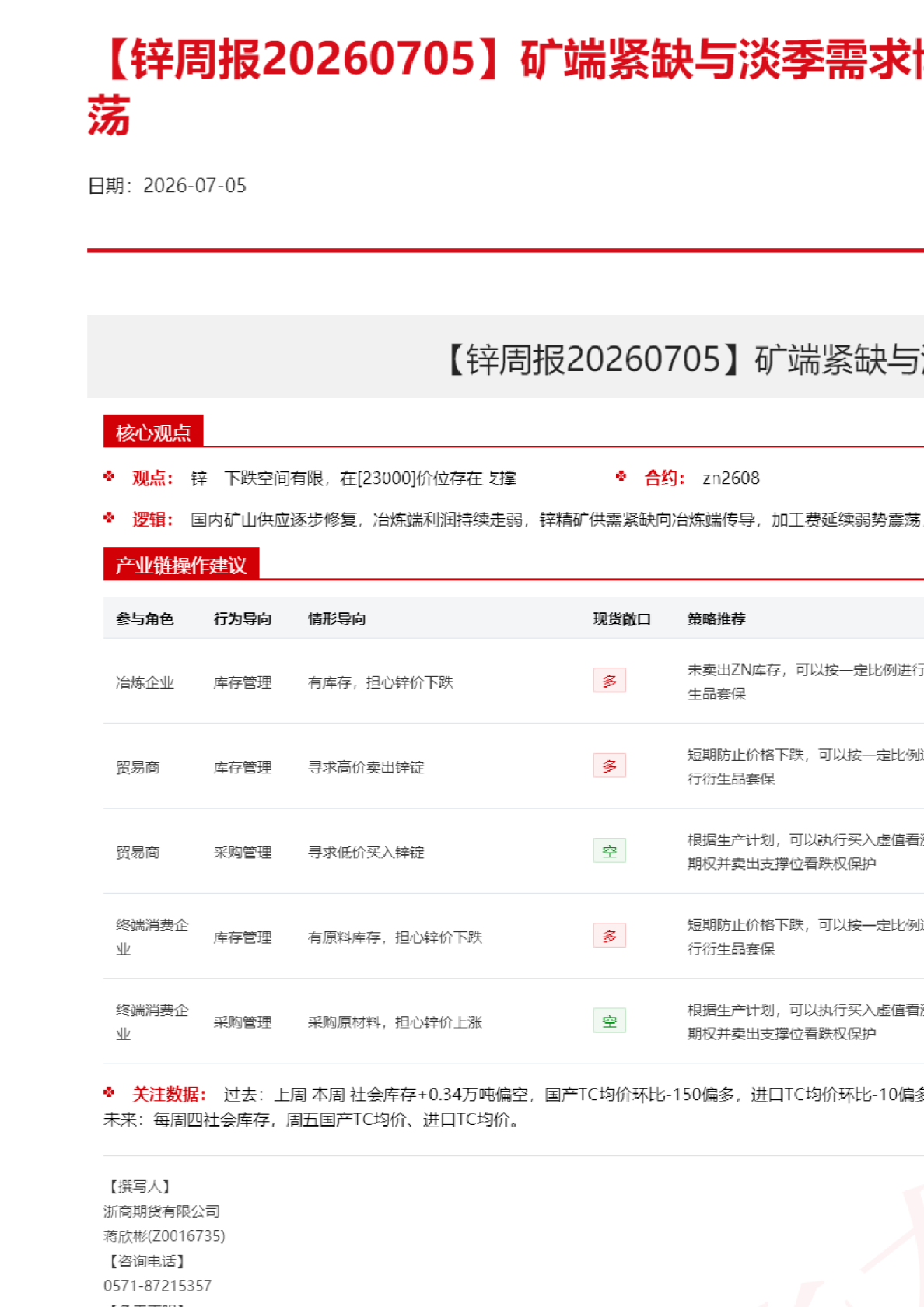Click the report date 2026-07-05
Image resolution: width=924 pixels, height=1307 pixels.
point(194,185)
